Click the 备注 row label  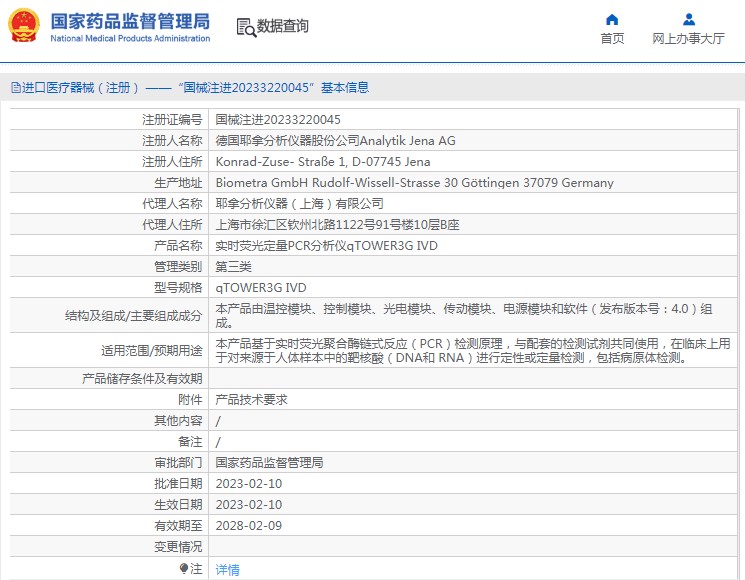(x=190, y=441)
